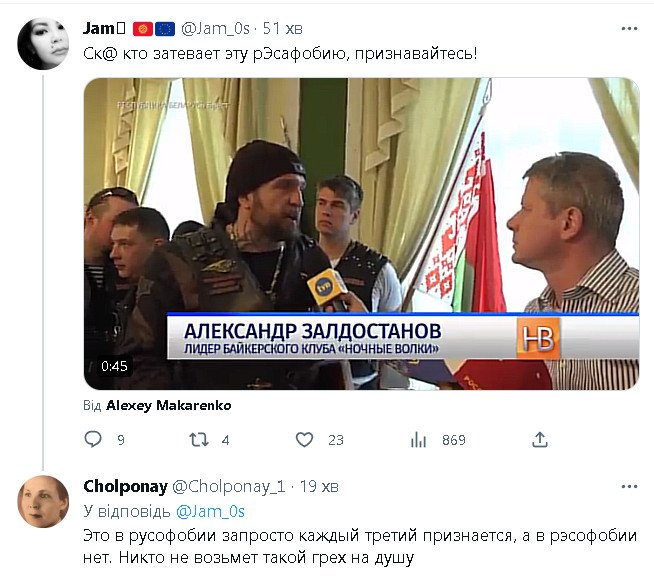View tweet analytics bar chart icon
The image size is (654, 577).
(418, 440)
